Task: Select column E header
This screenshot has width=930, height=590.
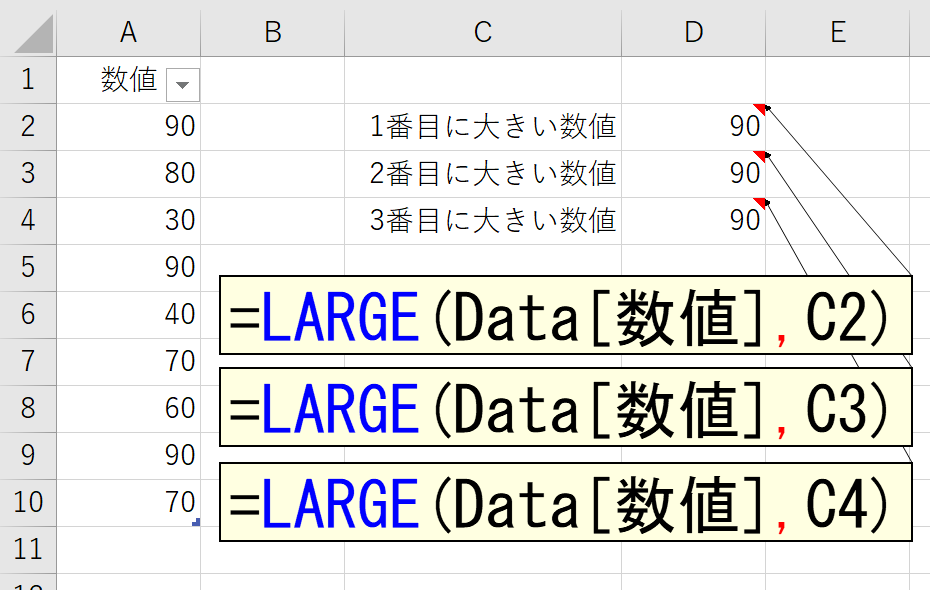Action: [837, 32]
